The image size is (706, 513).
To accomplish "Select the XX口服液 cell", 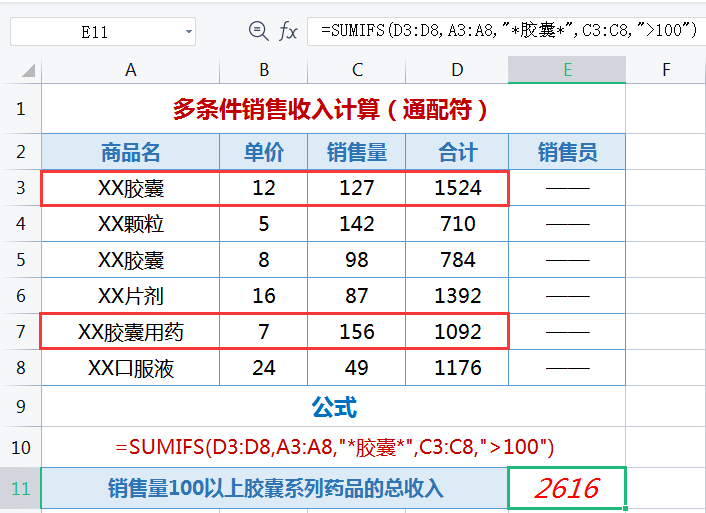I will coord(131,368).
